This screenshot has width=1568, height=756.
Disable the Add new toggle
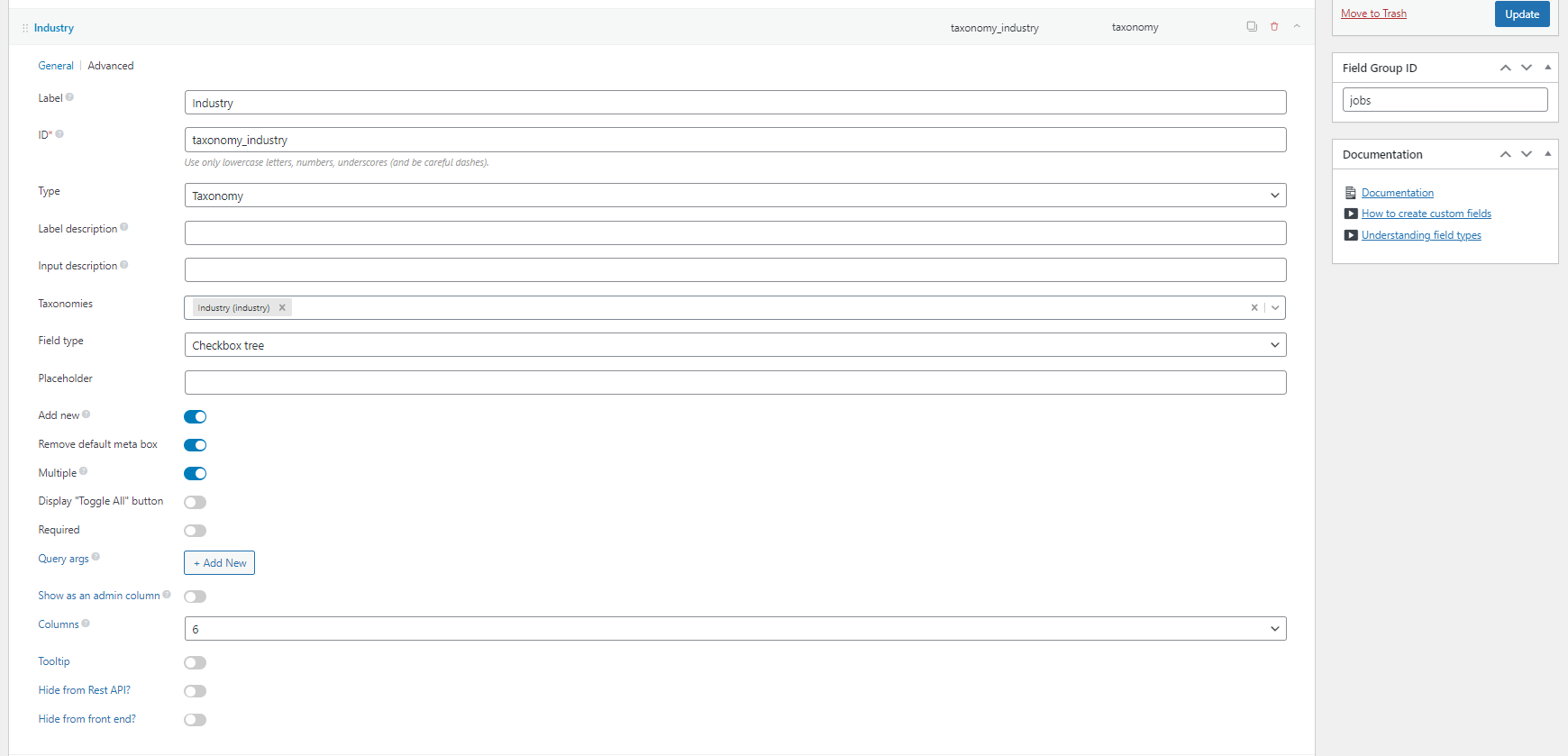click(x=196, y=416)
